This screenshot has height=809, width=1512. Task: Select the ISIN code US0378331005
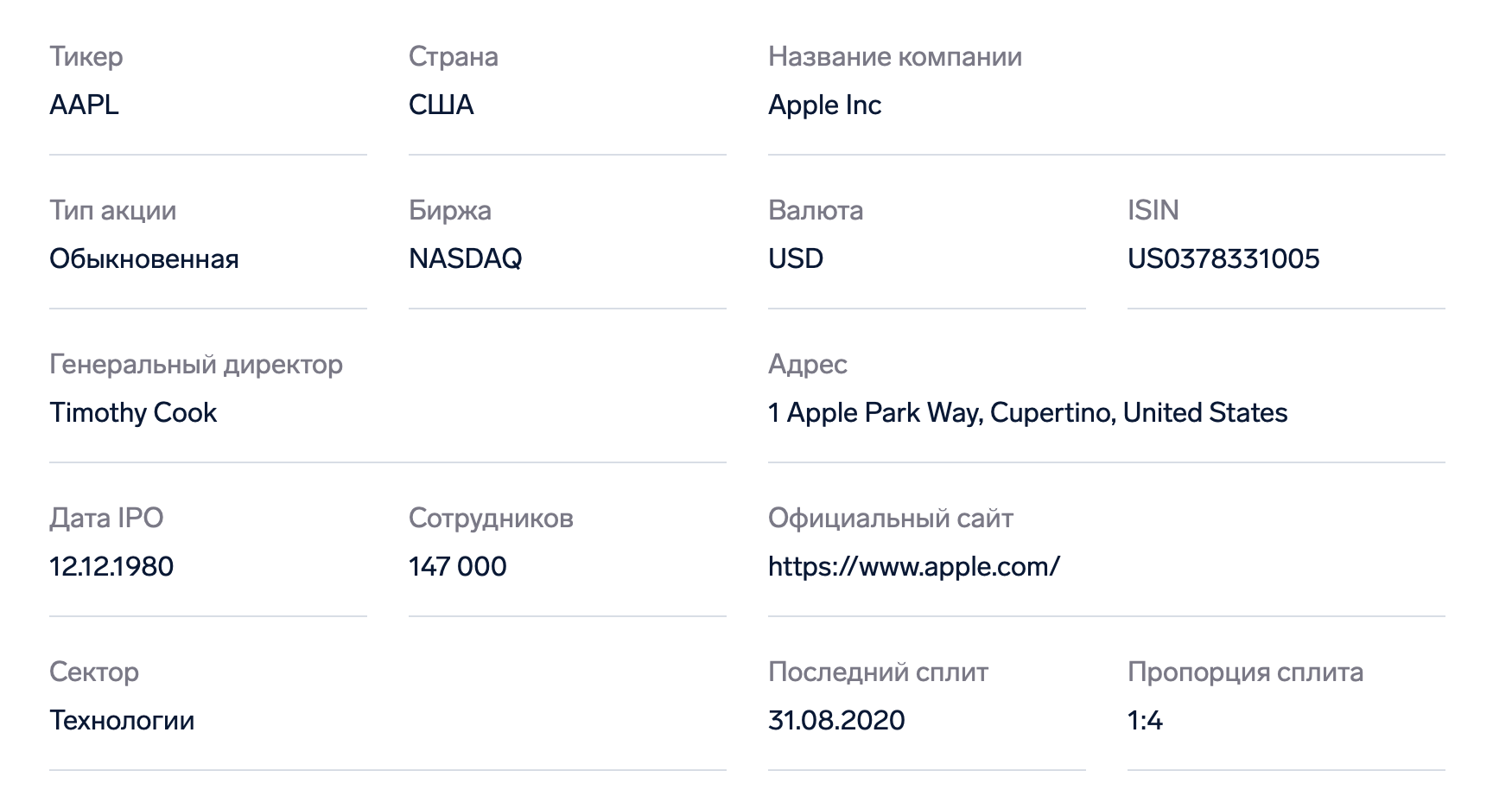(x=1223, y=258)
